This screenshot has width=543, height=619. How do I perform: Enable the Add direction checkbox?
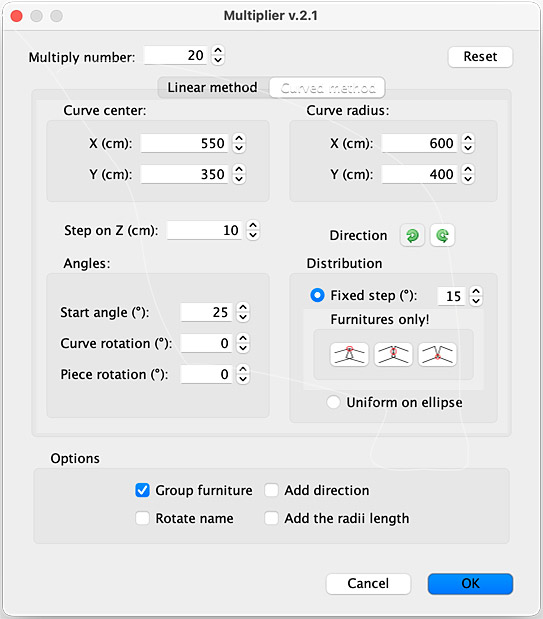tap(271, 490)
